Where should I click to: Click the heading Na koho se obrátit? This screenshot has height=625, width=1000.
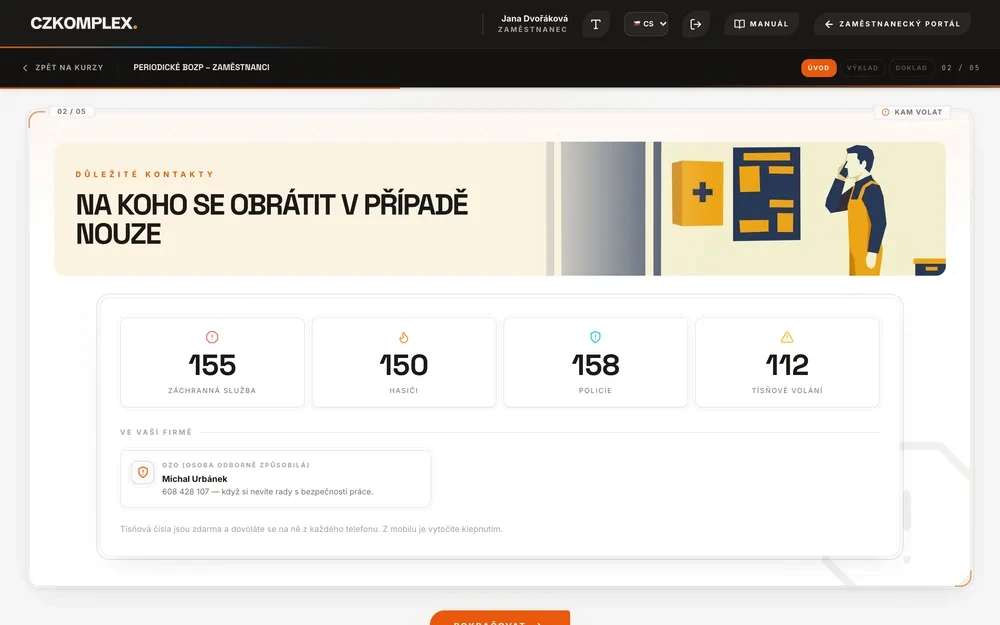click(272, 219)
